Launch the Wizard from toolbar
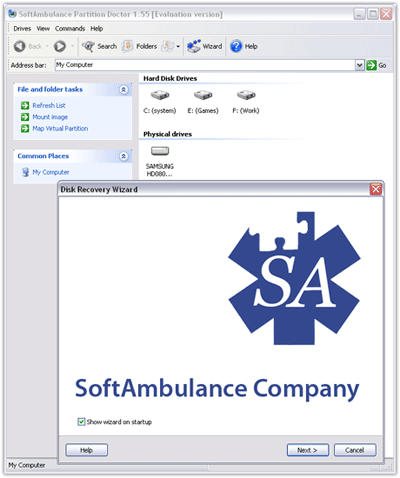Screen dimensions: 400x478 tap(204, 46)
